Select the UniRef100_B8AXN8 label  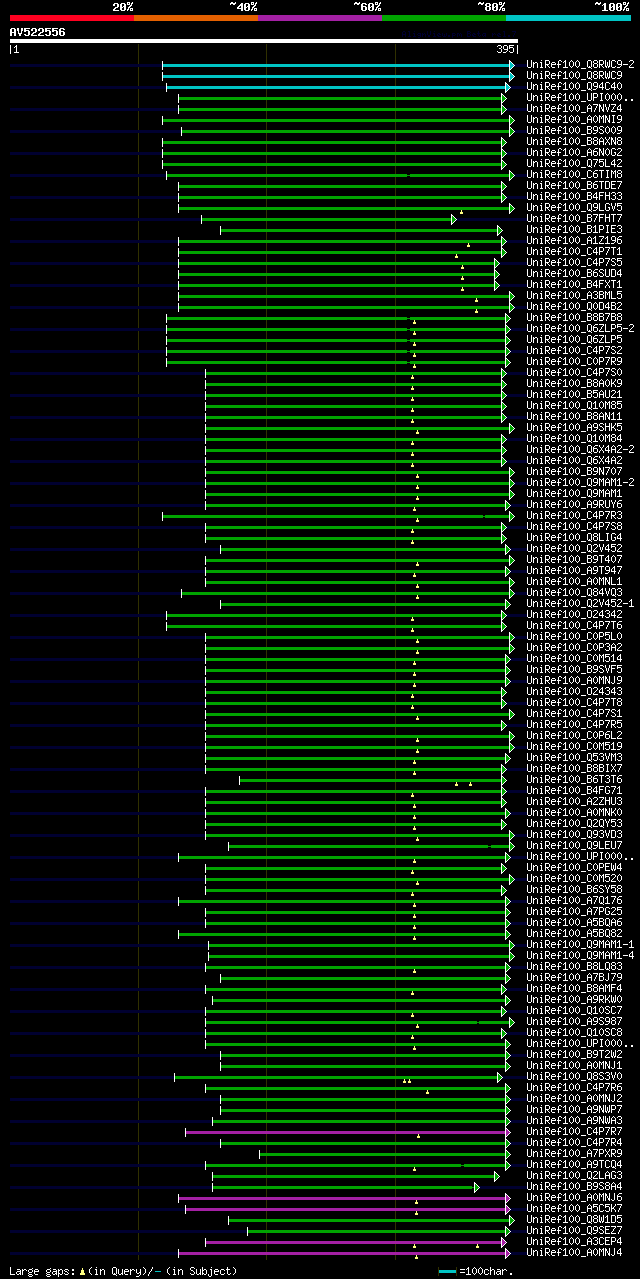(575, 141)
